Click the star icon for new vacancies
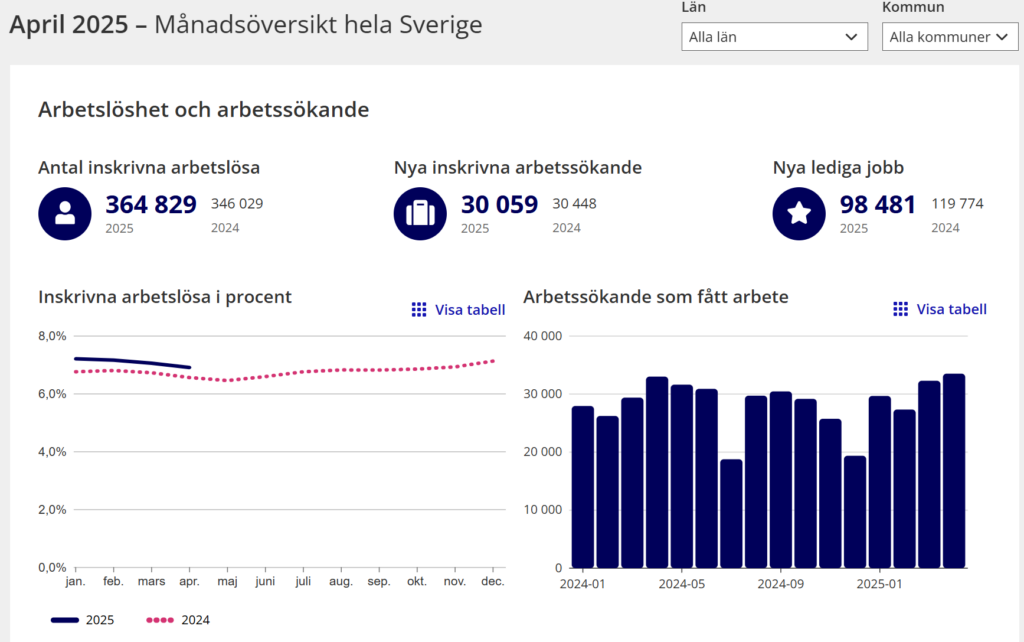Screen dimensions: 1024x642 800,213
